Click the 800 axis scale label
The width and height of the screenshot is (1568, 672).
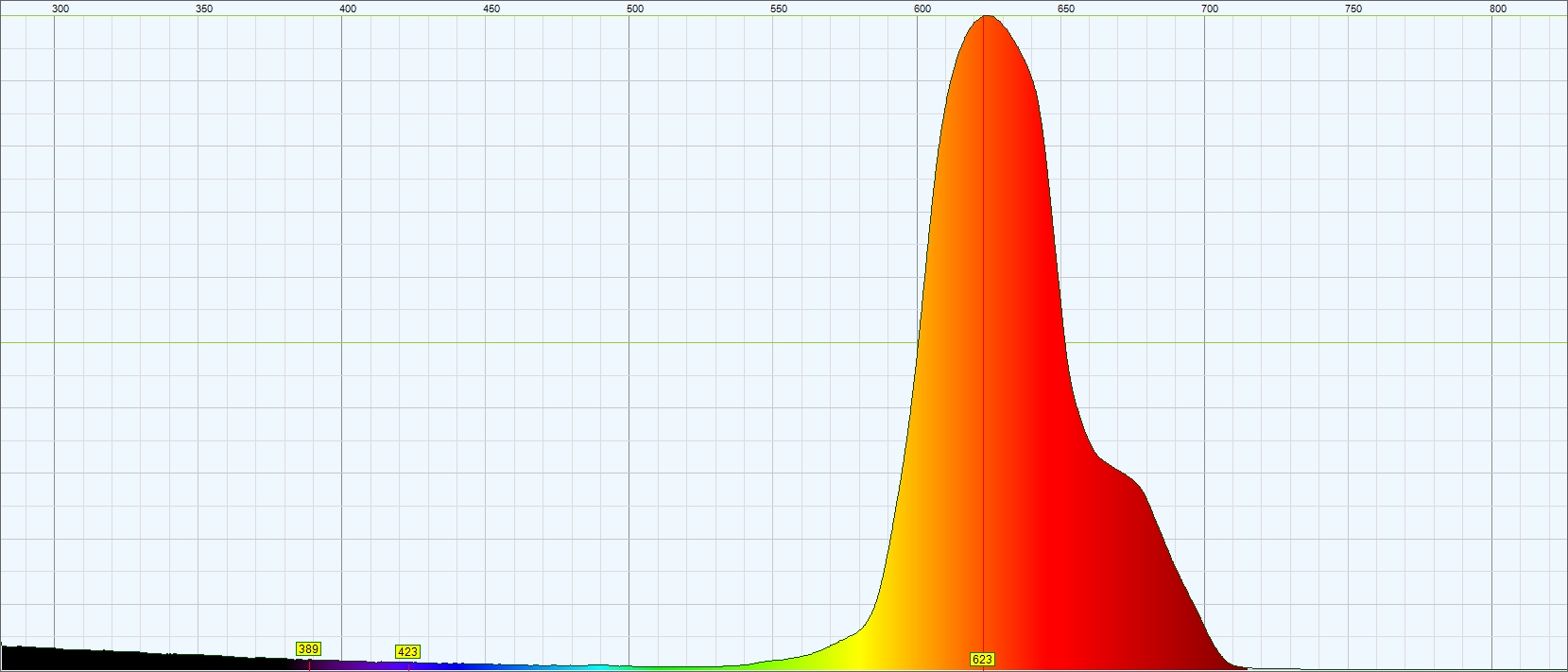[x=1498, y=9]
